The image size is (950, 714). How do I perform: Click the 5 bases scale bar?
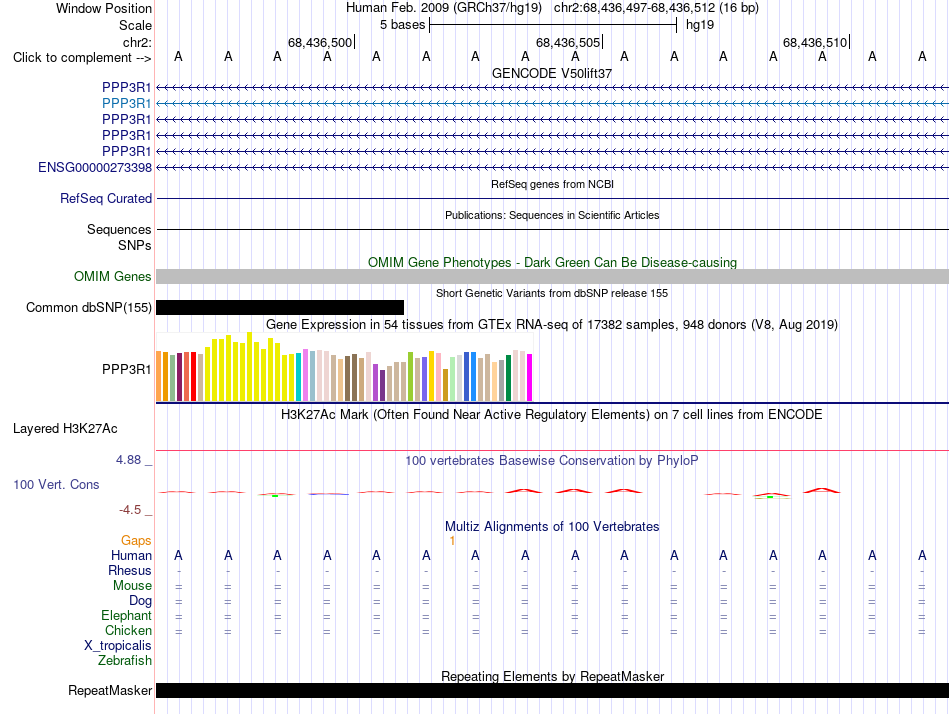[553, 25]
